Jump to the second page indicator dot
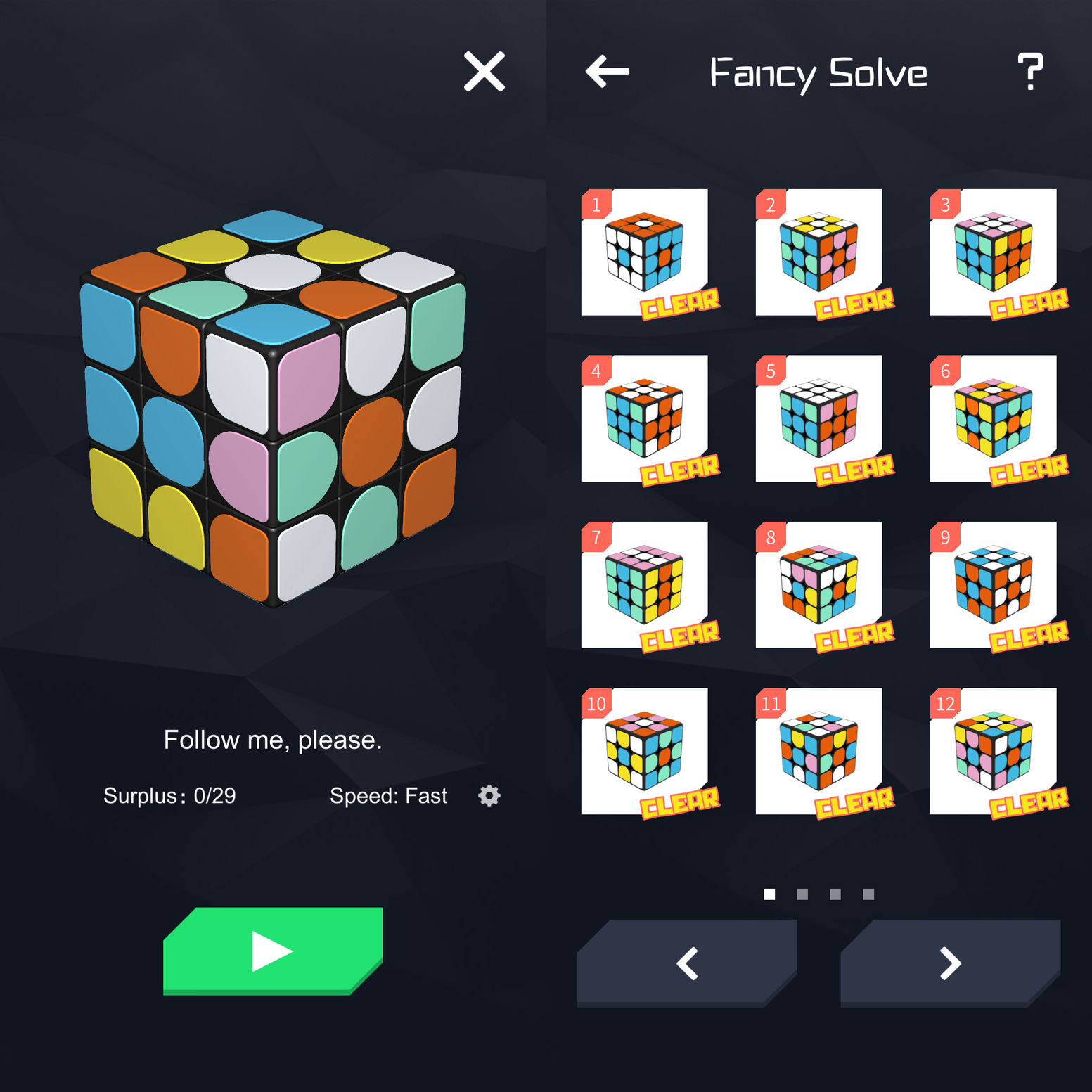1092x1092 pixels. pos(802,894)
